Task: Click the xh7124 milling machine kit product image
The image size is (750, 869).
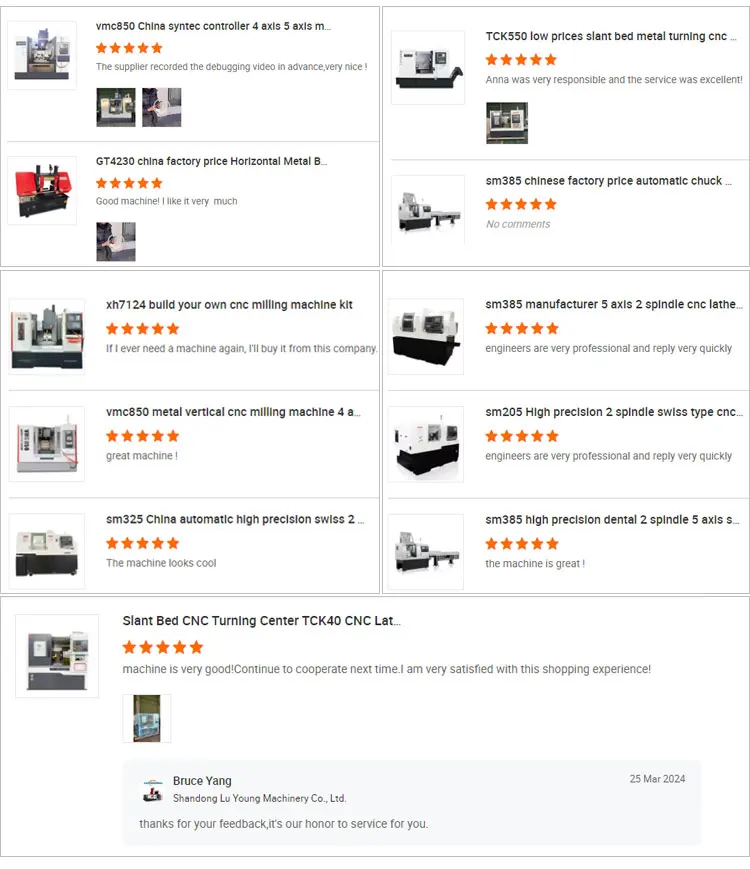Action: point(47,336)
